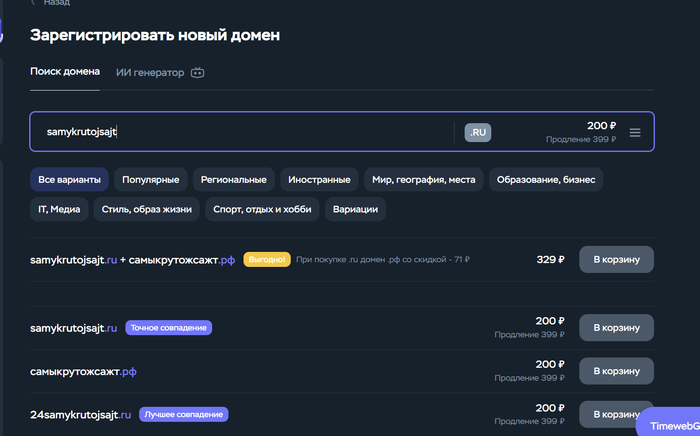Open the Вариации filter
This screenshot has height=436, width=700.
coord(355,209)
